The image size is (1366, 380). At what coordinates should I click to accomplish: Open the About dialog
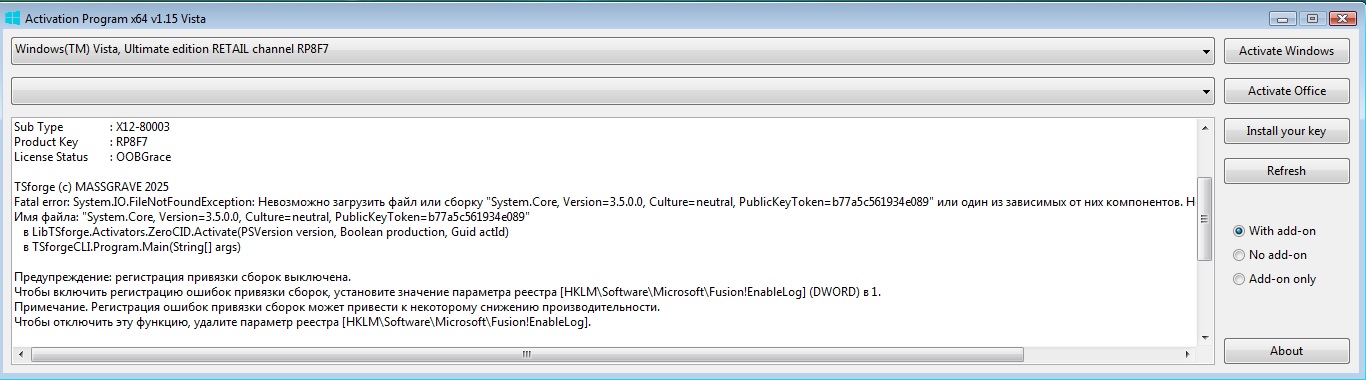point(1286,351)
